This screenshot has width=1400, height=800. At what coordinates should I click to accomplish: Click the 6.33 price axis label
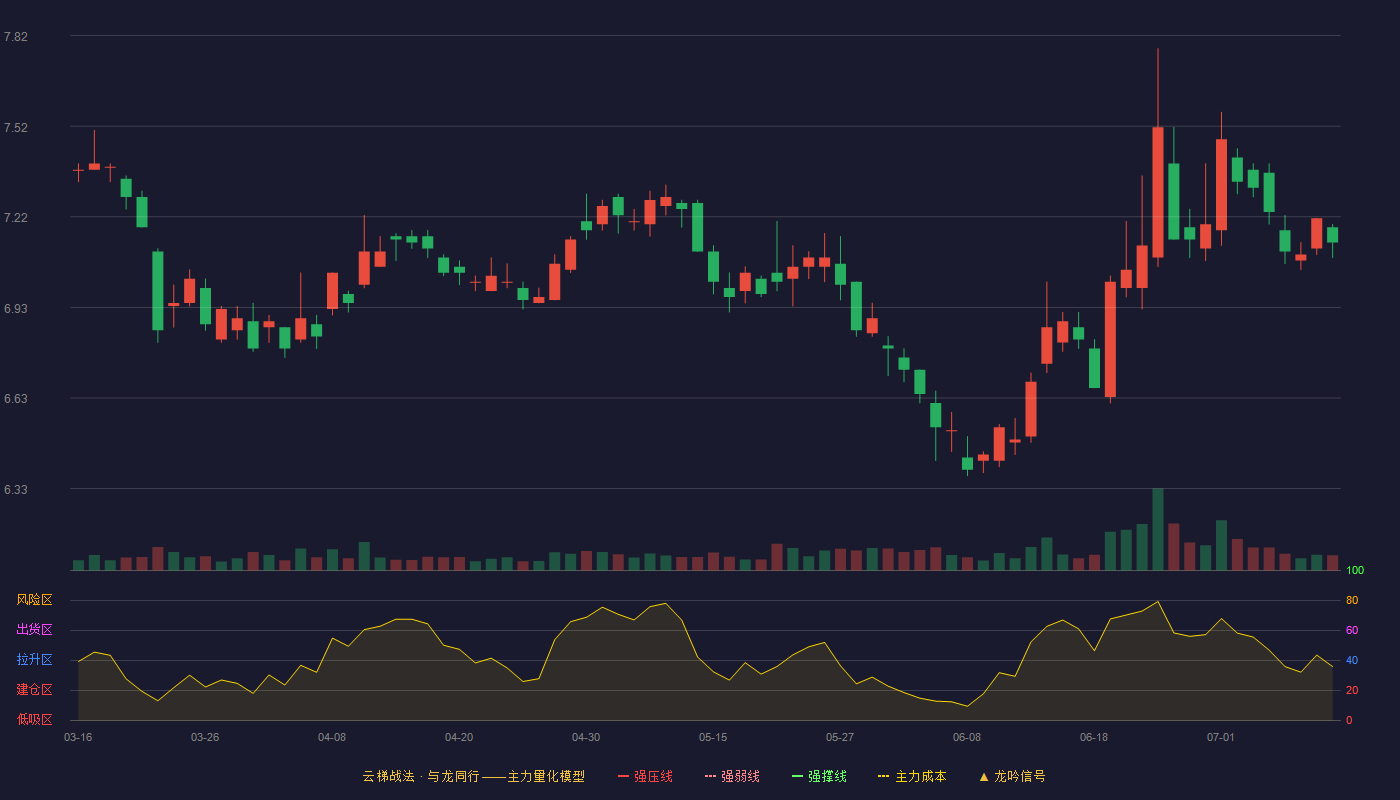(x=16, y=490)
